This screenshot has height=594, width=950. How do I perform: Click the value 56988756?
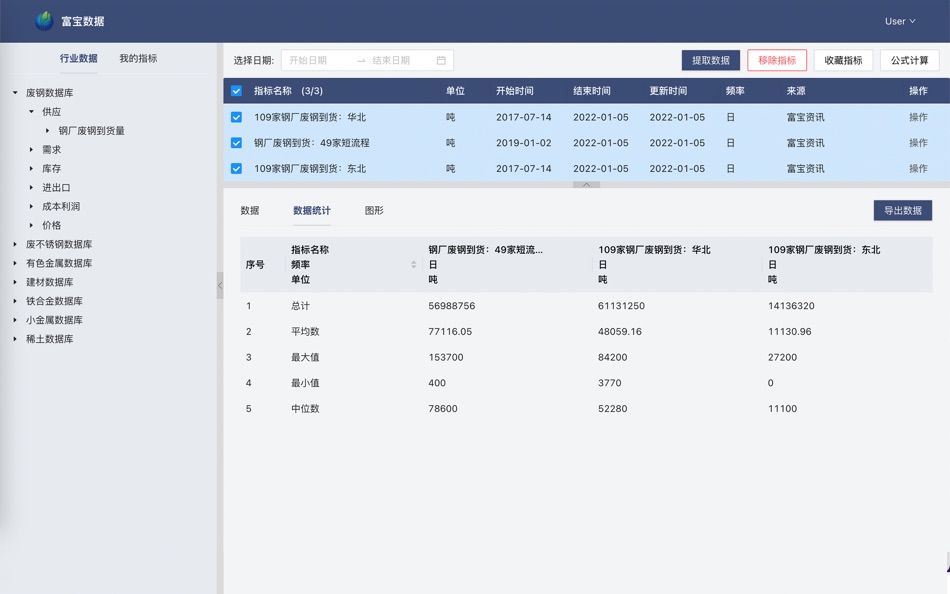coord(452,305)
